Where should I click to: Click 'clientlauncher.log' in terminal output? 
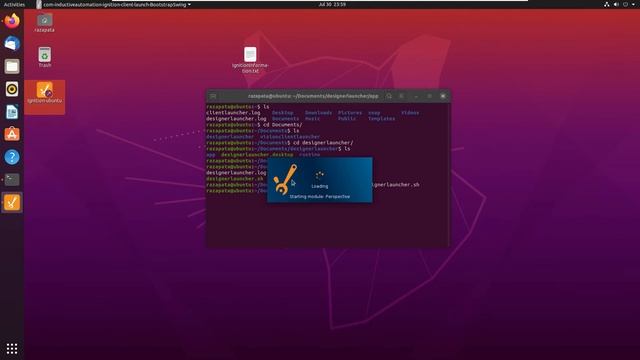(233, 113)
